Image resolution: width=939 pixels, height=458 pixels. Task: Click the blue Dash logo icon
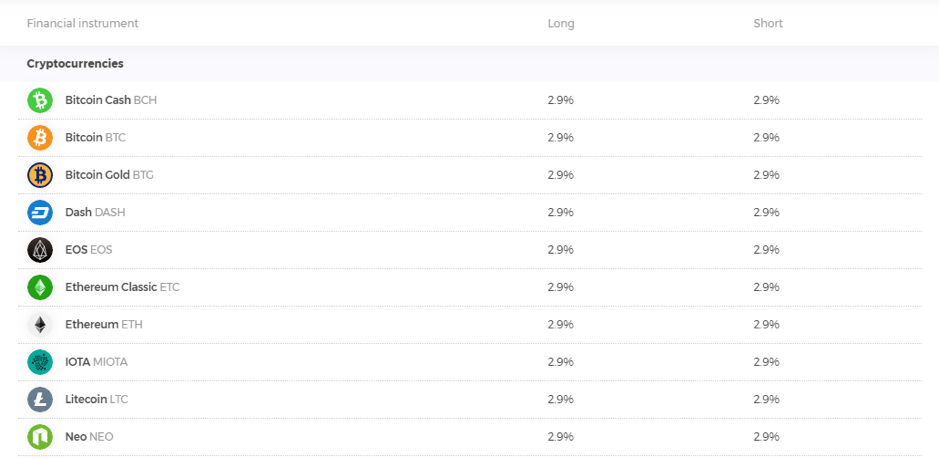click(40, 213)
